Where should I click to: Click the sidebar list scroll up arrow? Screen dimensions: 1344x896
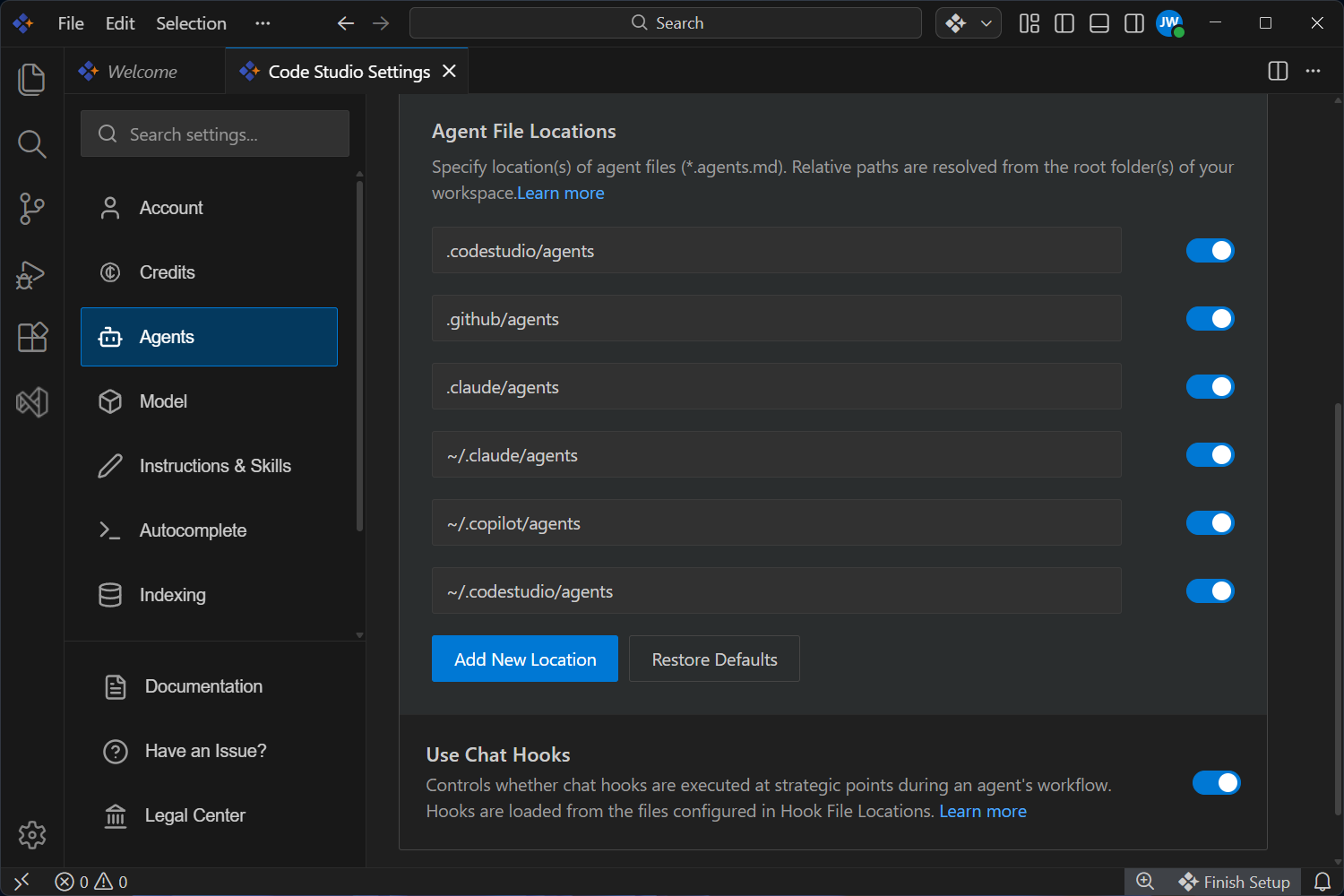[x=359, y=174]
